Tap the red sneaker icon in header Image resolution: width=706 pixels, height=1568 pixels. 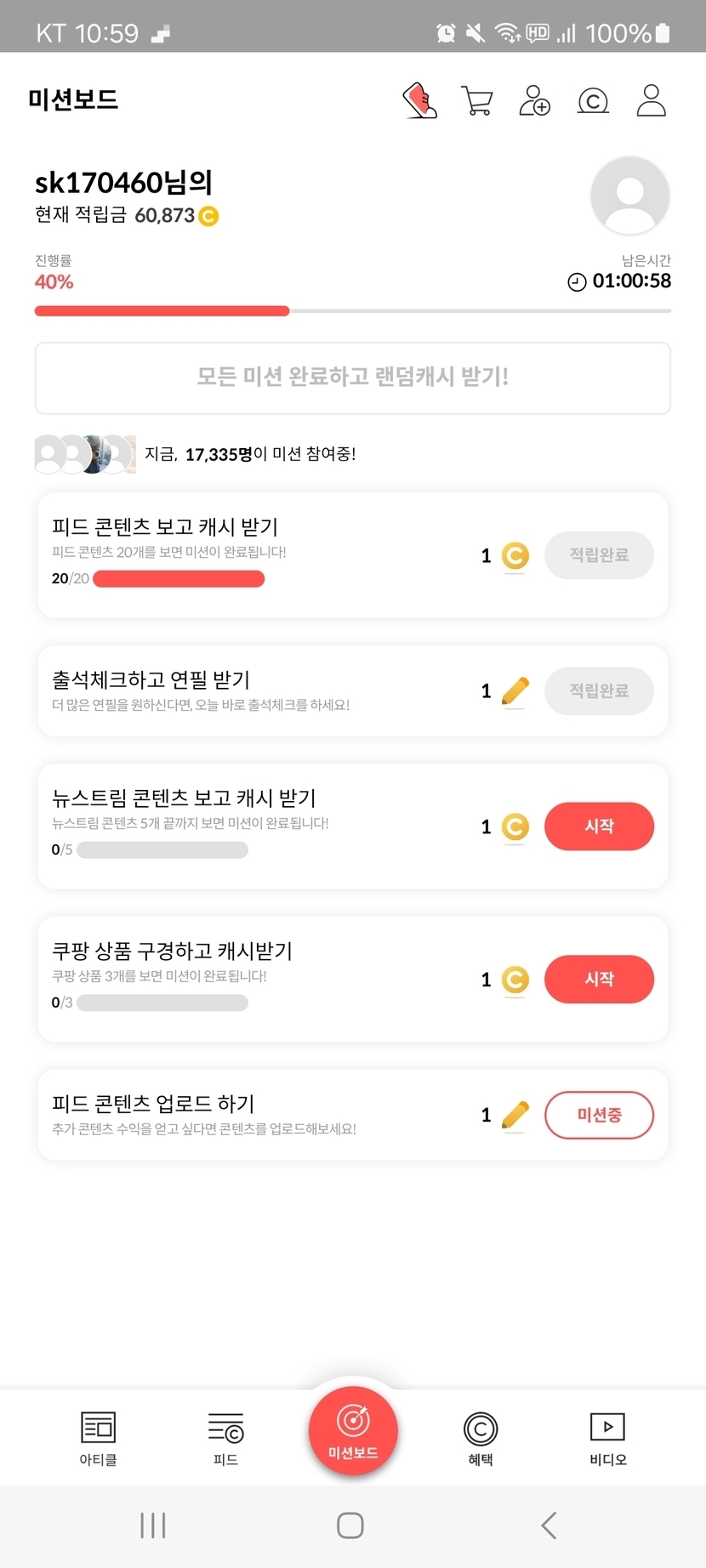pos(419,100)
